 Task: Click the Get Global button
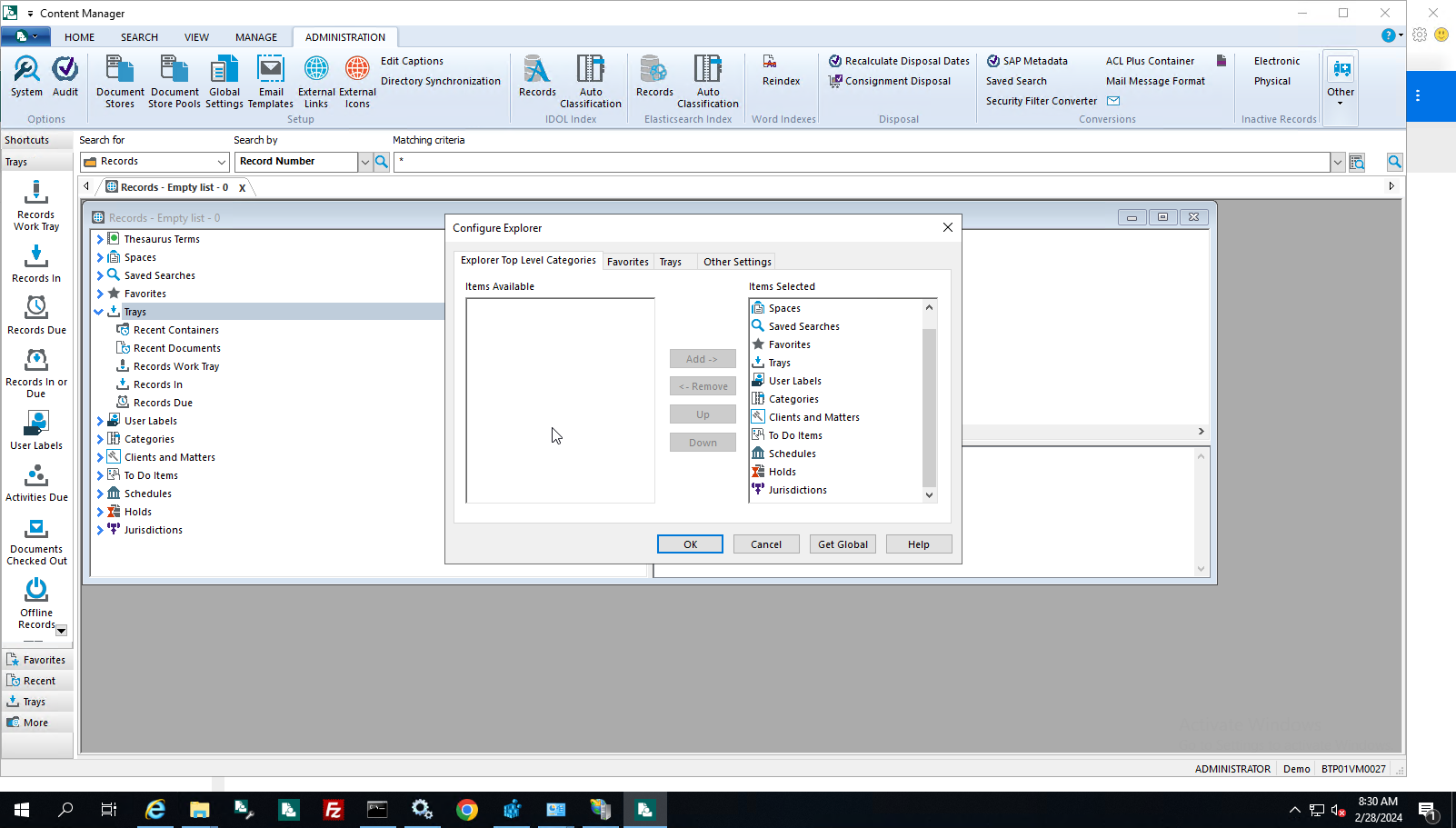tap(843, 544)
